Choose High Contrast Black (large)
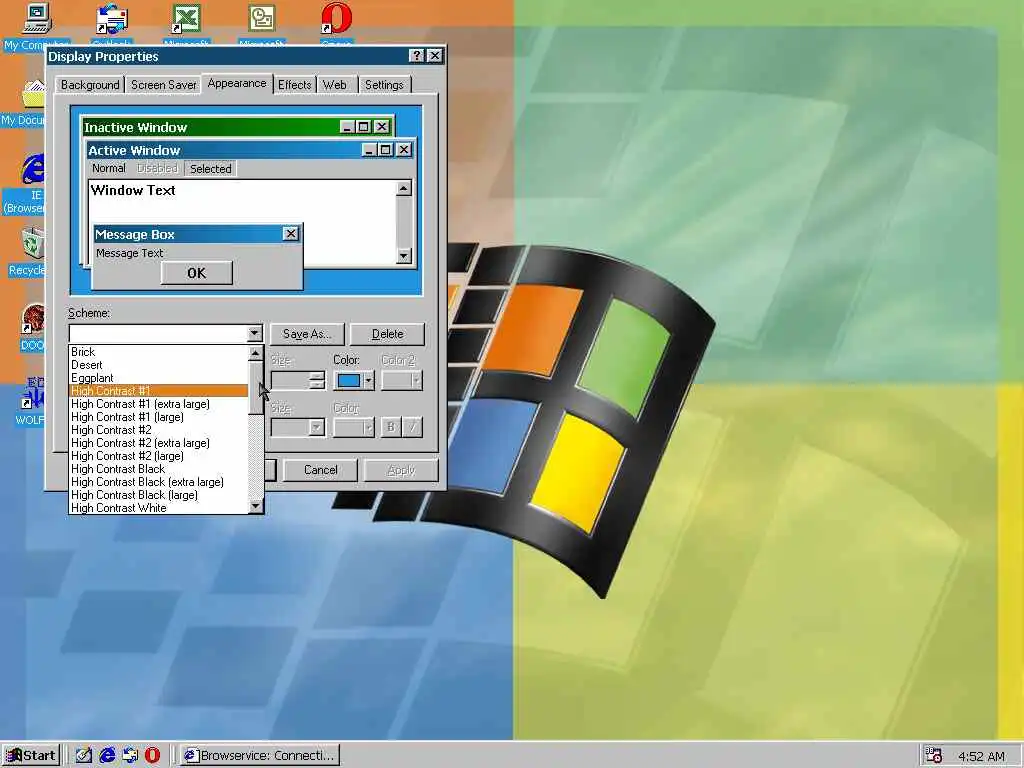Screen dimensions: 1024x768 tap(159, 495)
